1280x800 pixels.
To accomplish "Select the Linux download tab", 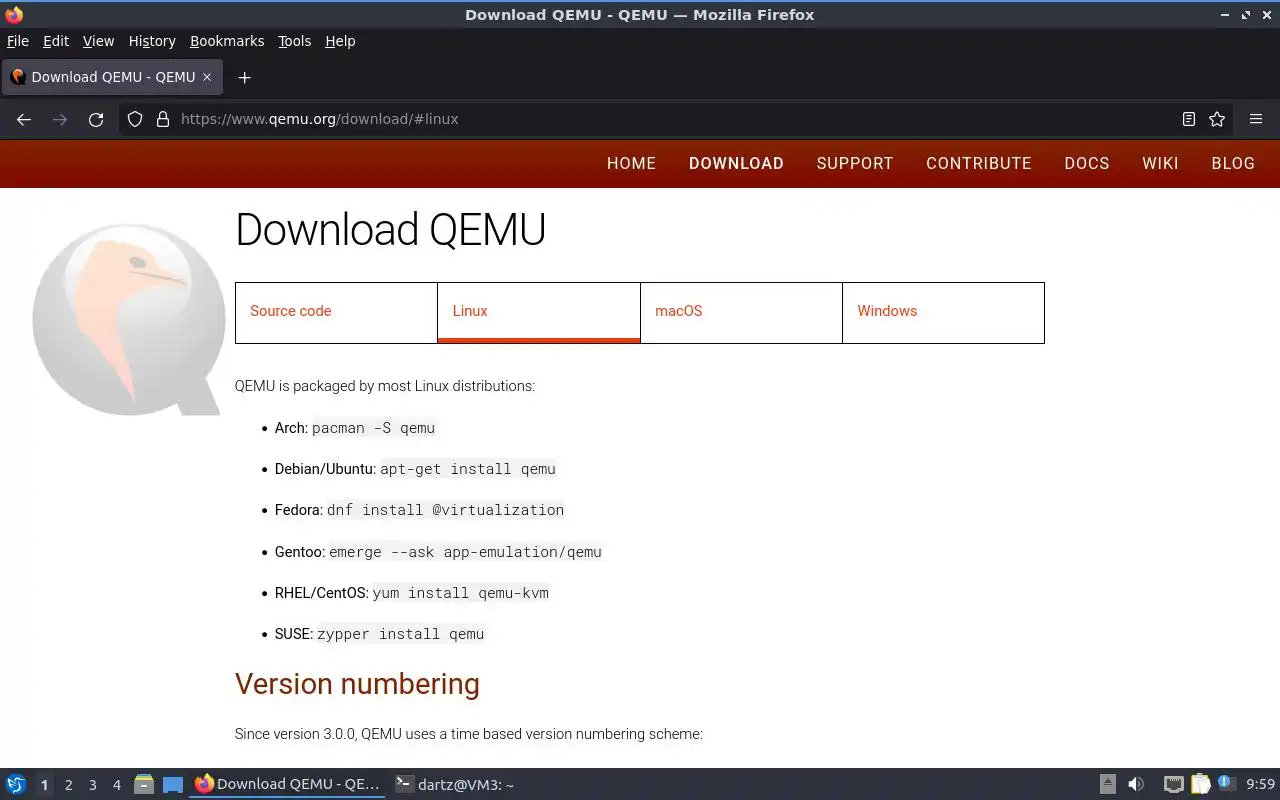I will (x=539, y=312).
